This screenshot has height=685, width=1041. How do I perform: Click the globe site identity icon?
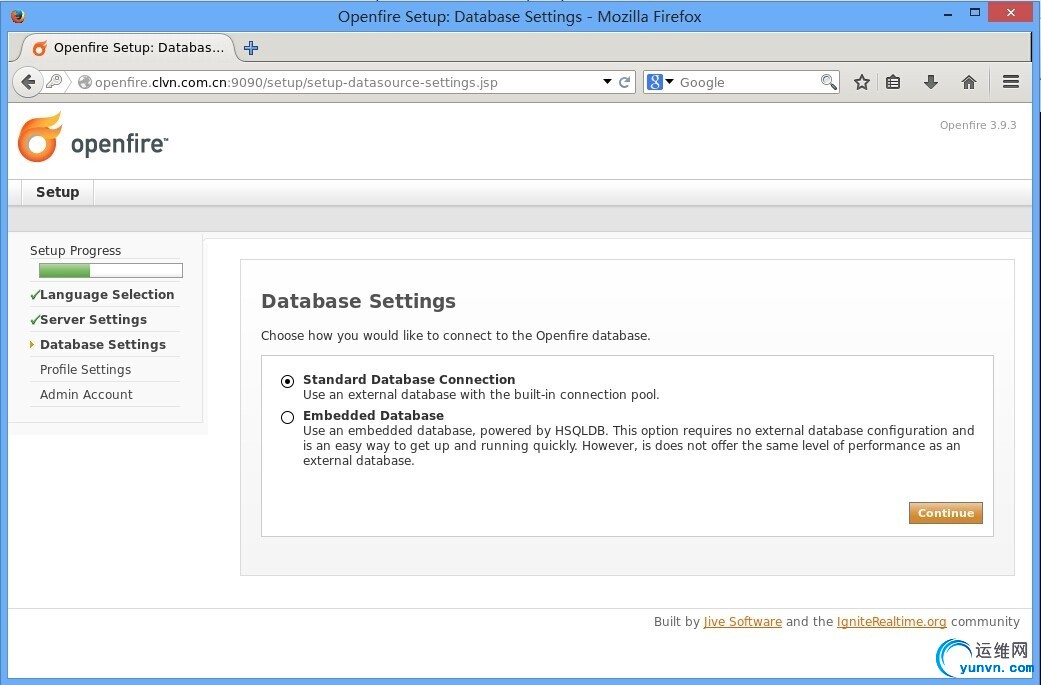point(85,82)
